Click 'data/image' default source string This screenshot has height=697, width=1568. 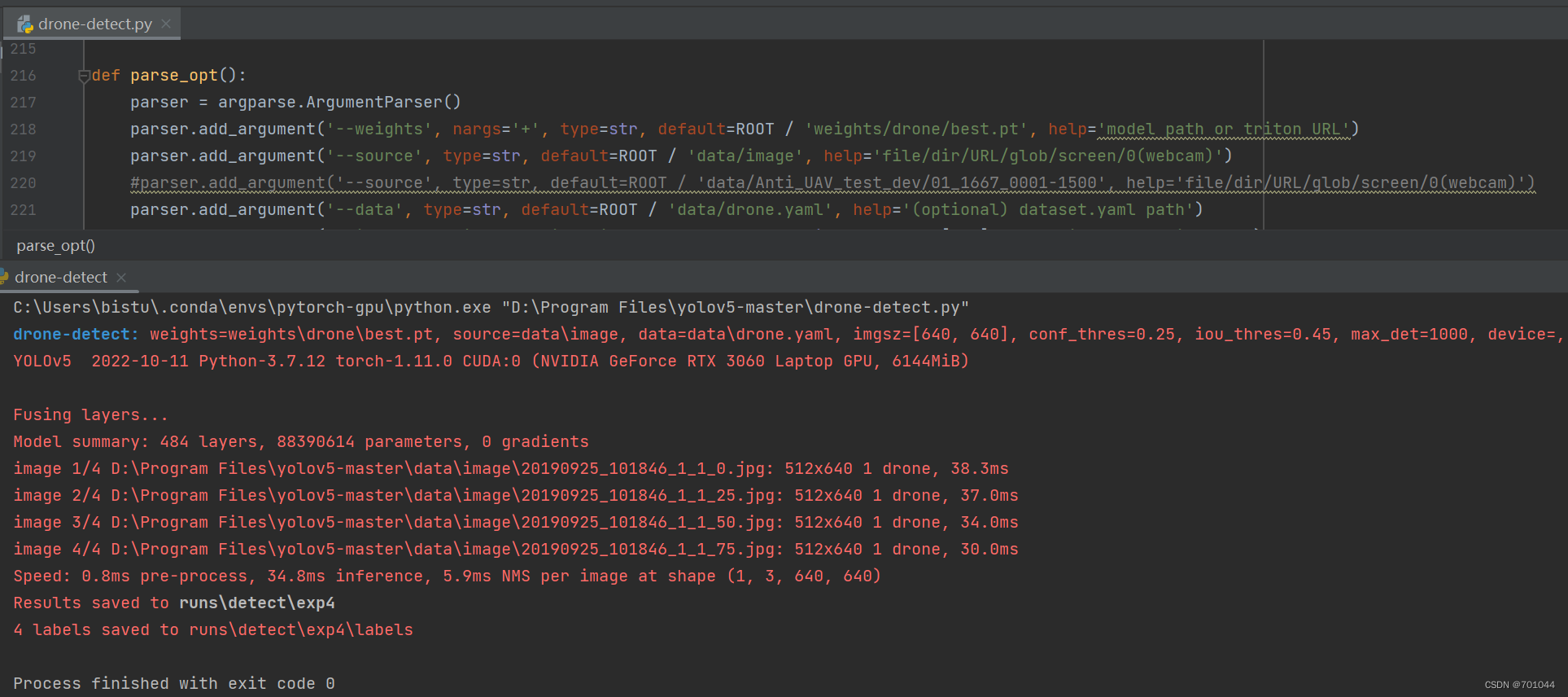pos(745,156)
